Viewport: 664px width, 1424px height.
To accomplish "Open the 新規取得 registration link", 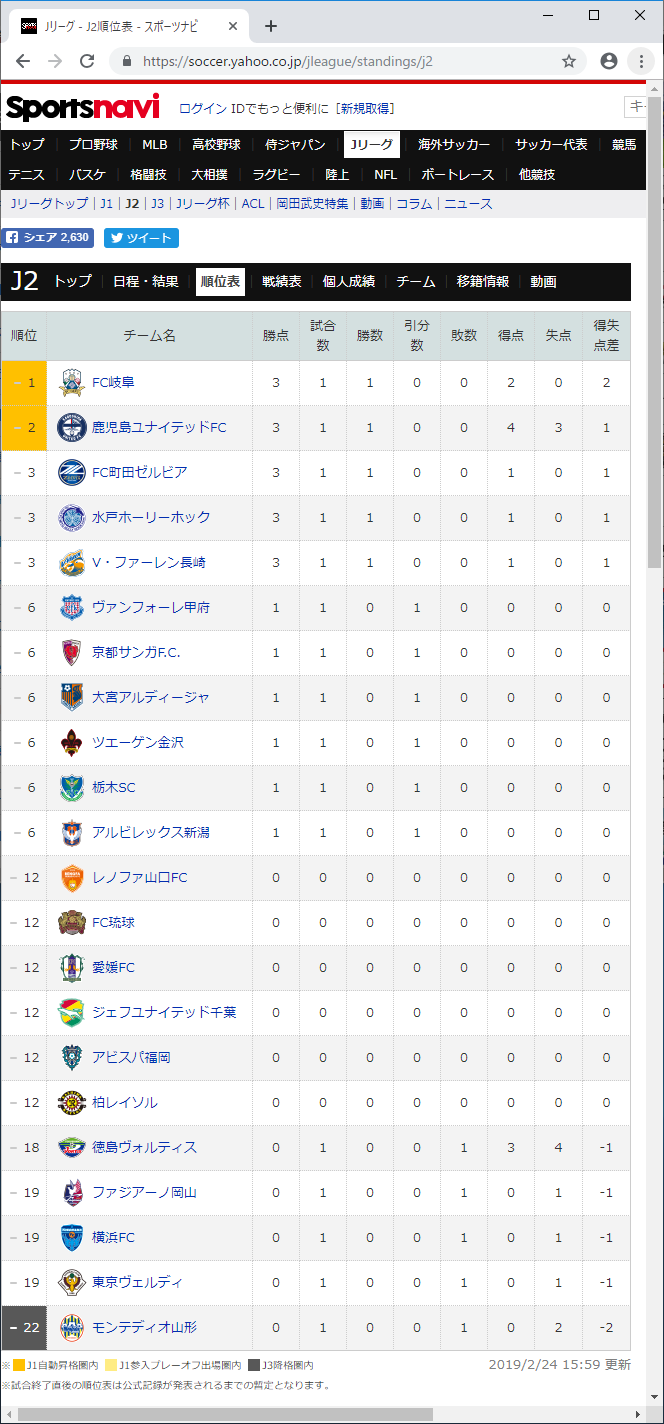I will point(365,108).
